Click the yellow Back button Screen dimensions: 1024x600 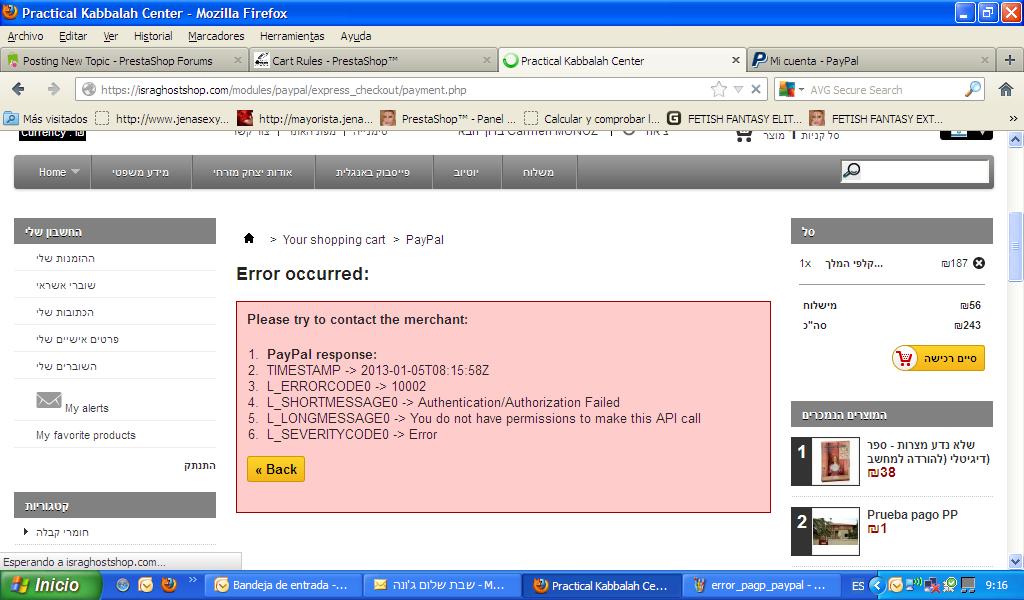(x=276, y=469)
